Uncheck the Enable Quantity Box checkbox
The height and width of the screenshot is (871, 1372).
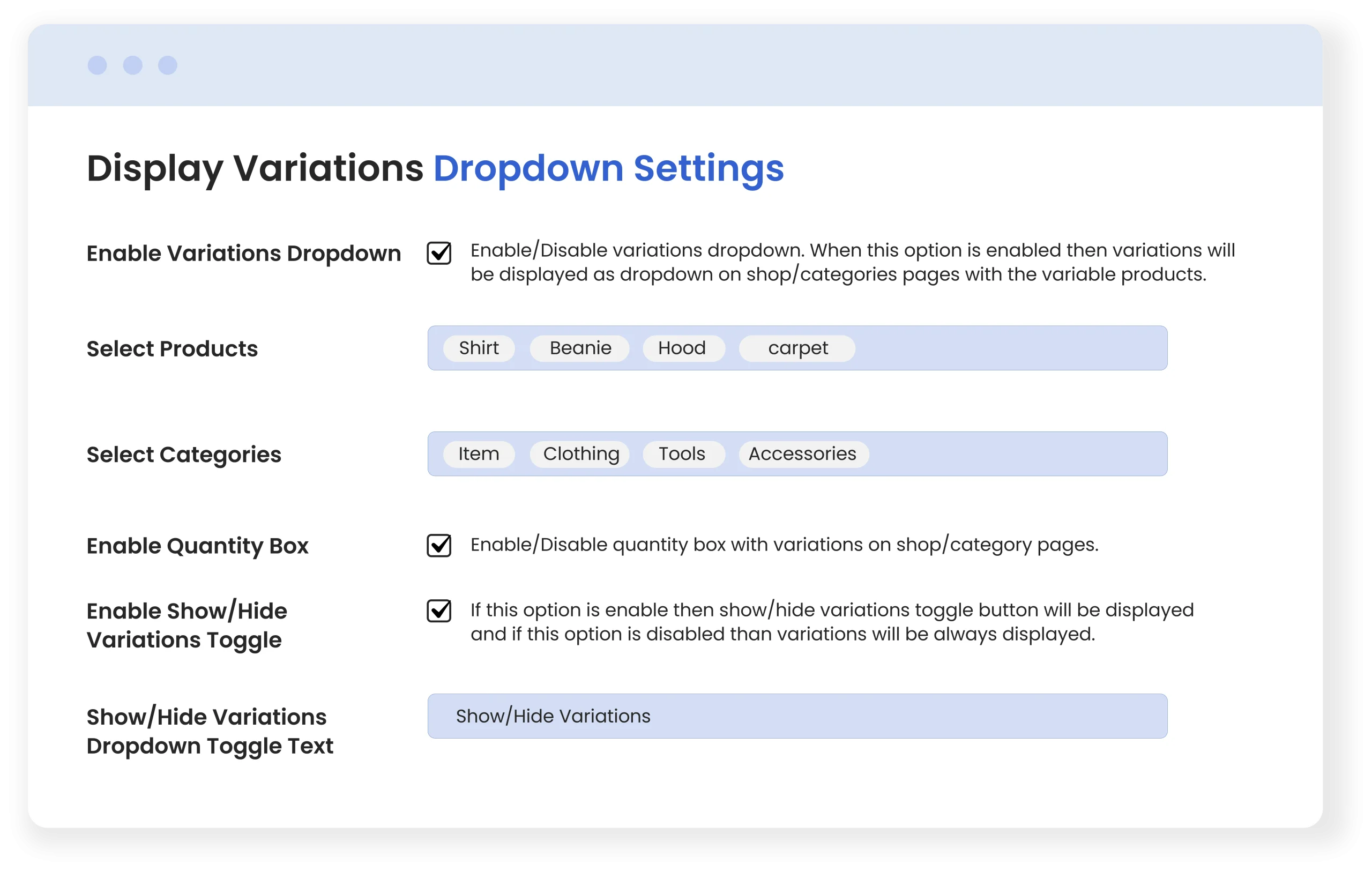pyautogui.click(x=439, y=546)
